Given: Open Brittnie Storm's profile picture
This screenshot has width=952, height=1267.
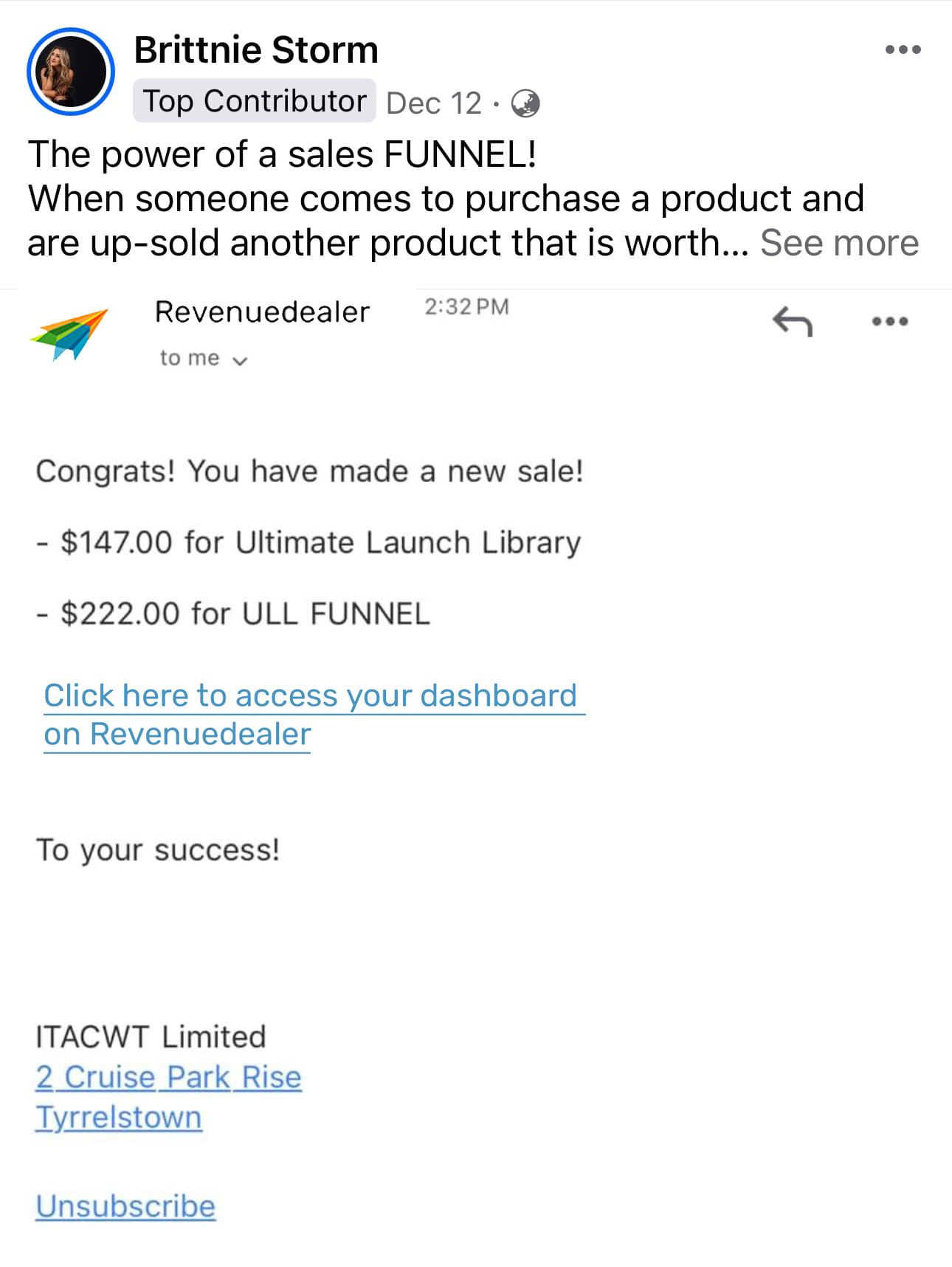Looking at the screenshot, I should (71, 72).
